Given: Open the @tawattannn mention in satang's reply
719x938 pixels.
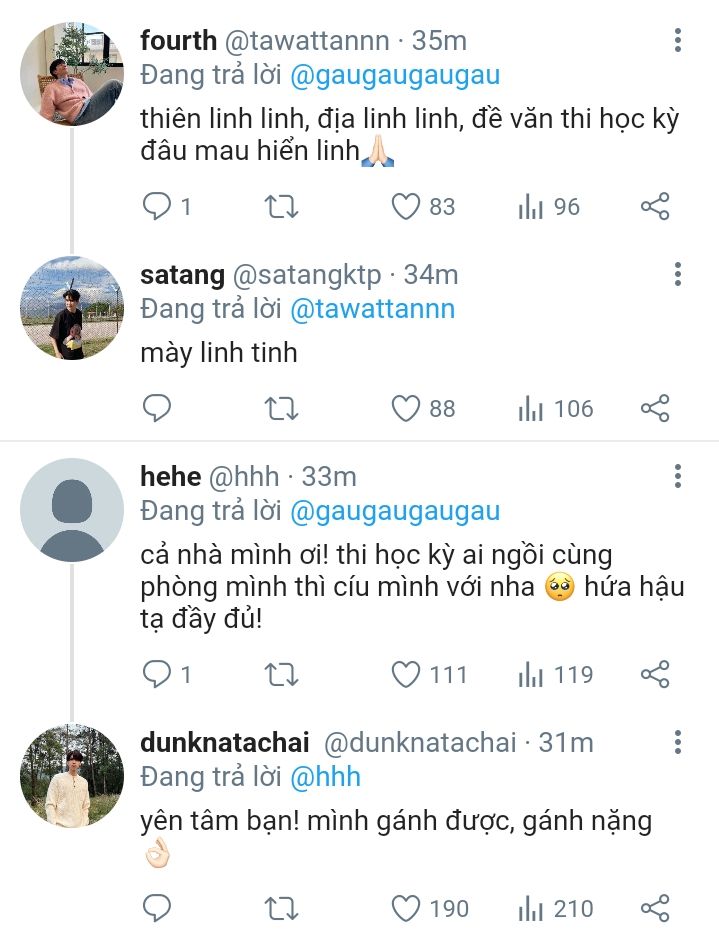Looking at the screenshot, I should (372, 309).
